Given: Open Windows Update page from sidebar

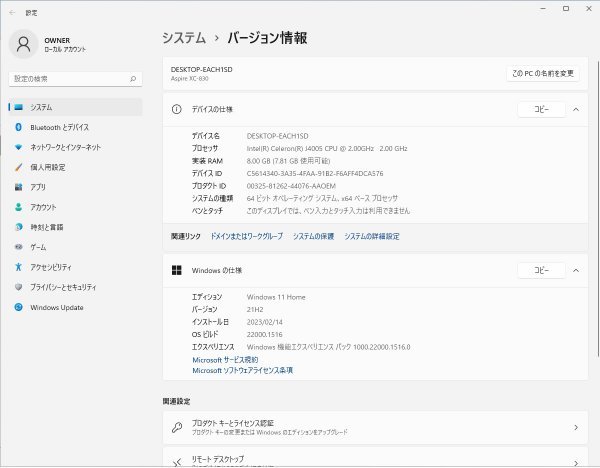Looking at the screenshot, I should (x=75, y=307).
